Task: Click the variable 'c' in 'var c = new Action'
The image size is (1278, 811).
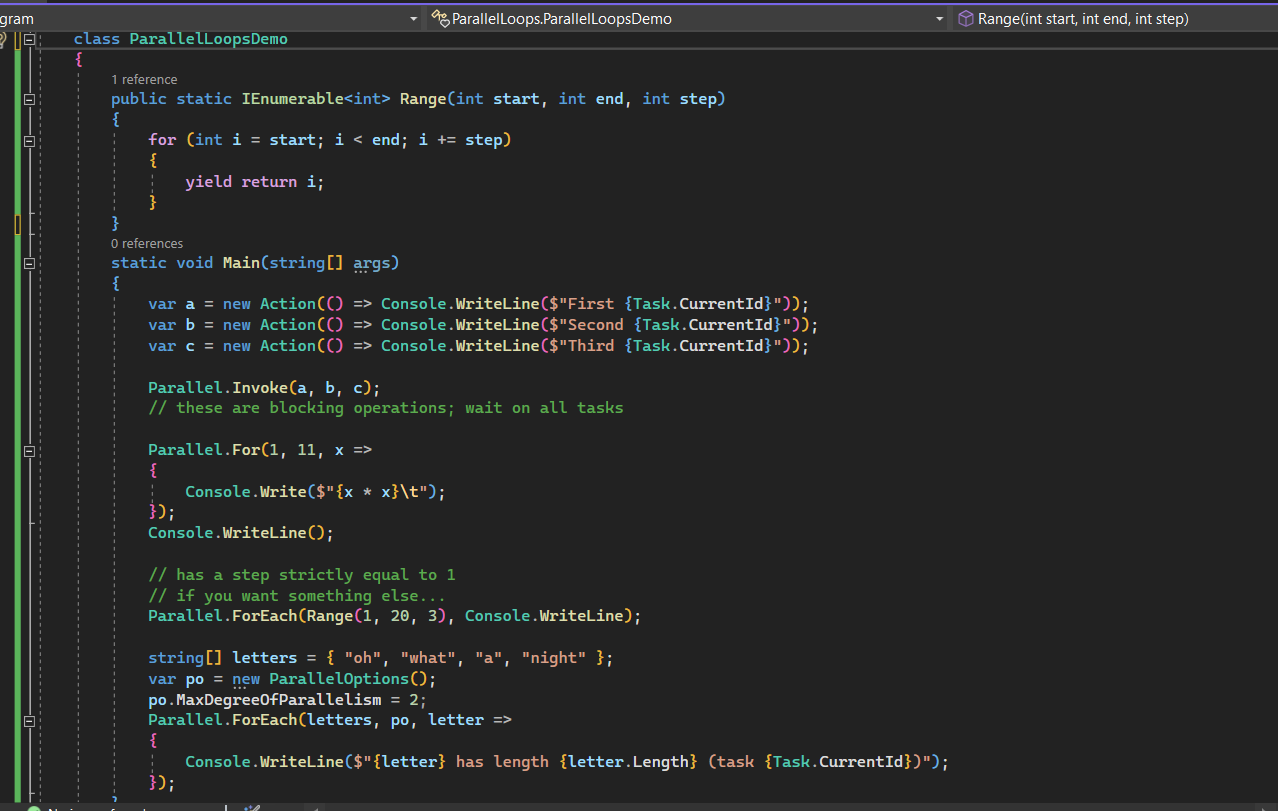Action: pos(190,345)
